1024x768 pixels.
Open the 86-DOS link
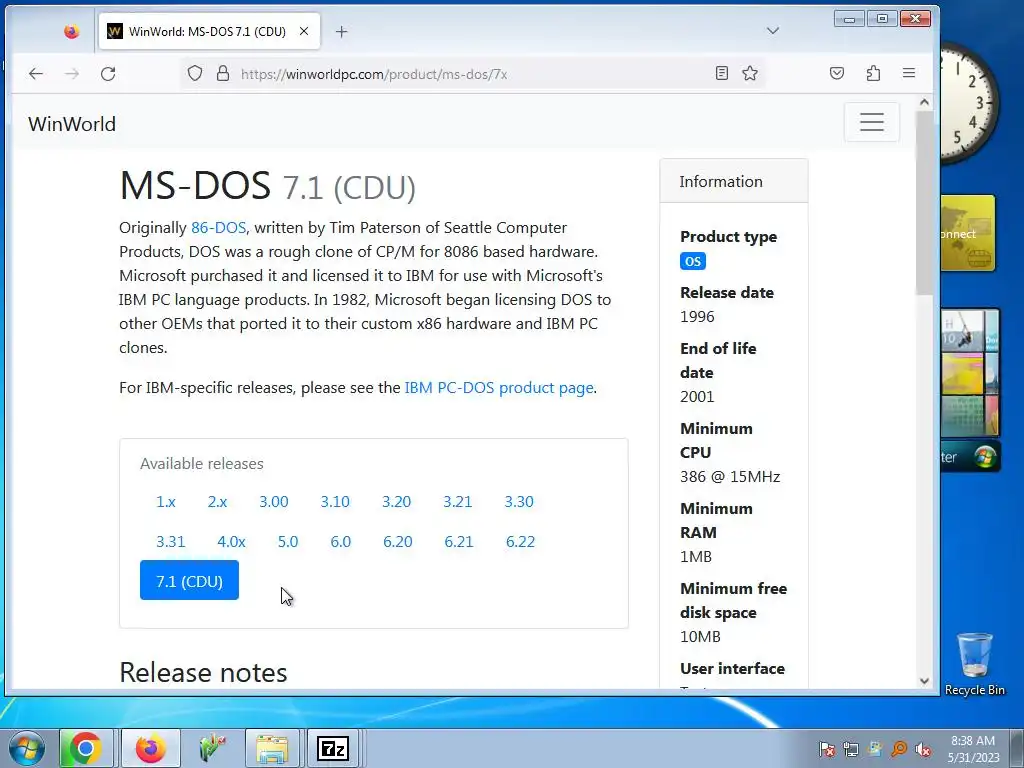point(218,228)
